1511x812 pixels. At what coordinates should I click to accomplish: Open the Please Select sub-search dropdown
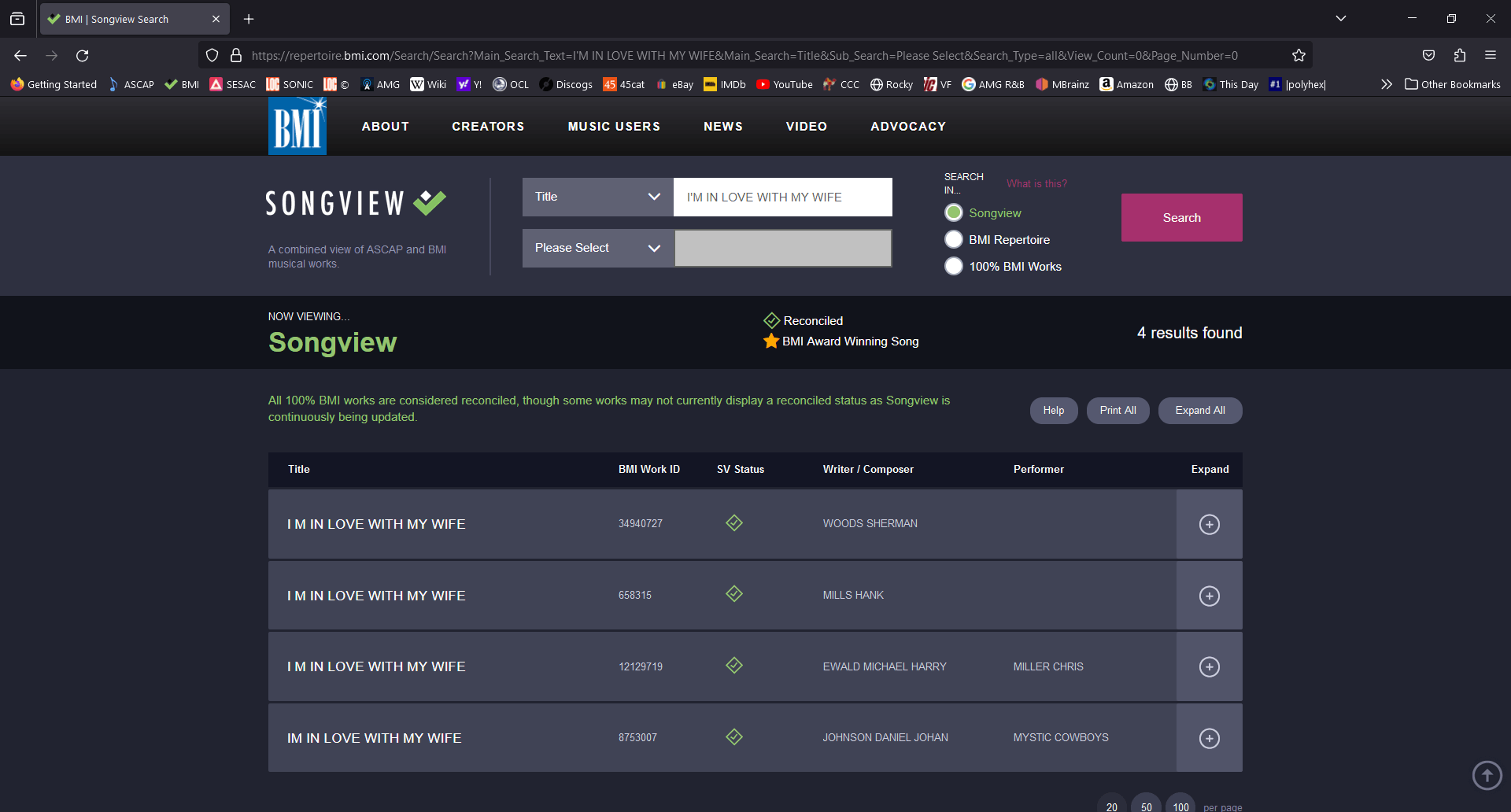point(598,248)
